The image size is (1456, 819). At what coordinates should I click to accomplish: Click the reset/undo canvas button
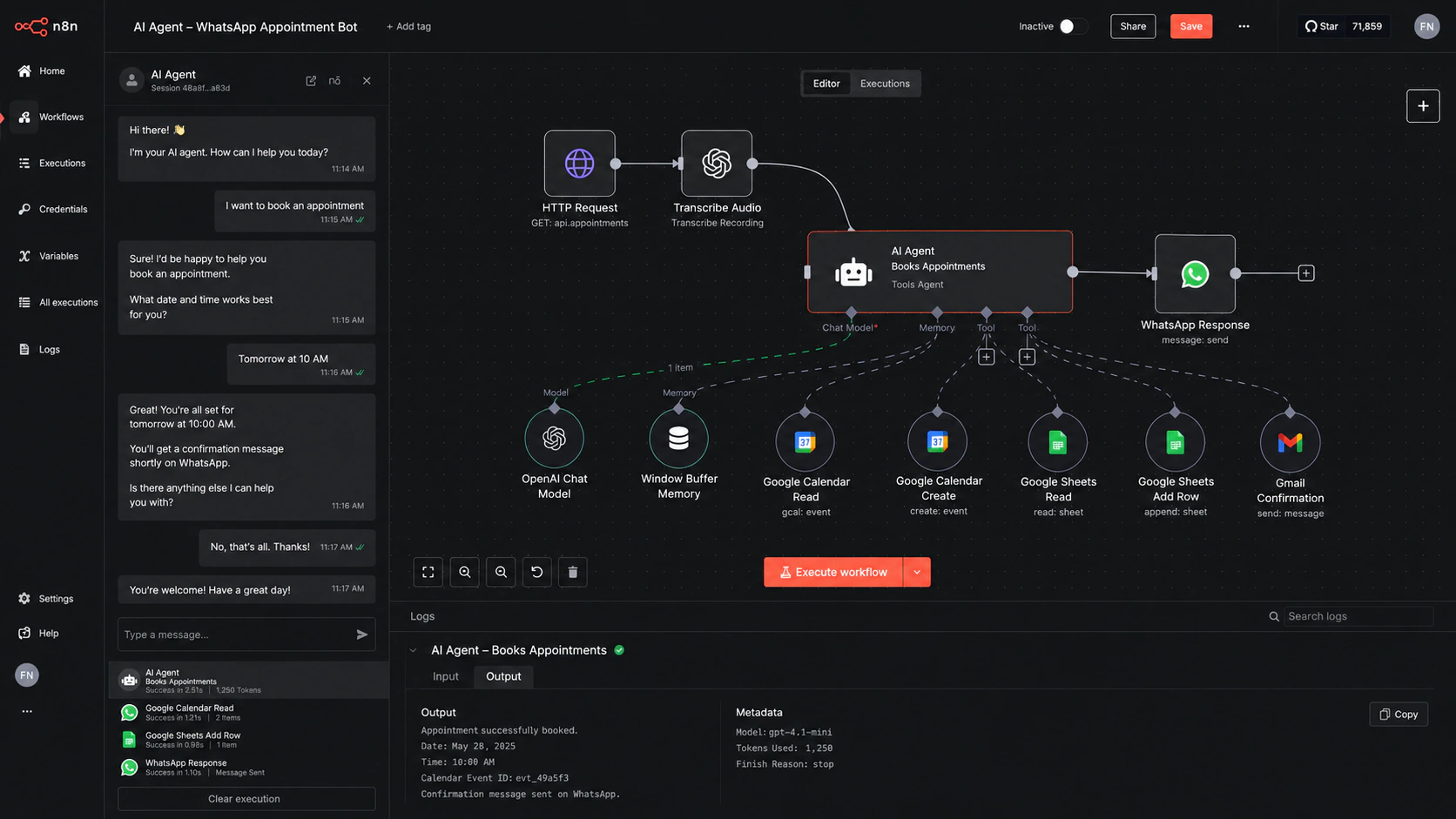click(536, 572)
